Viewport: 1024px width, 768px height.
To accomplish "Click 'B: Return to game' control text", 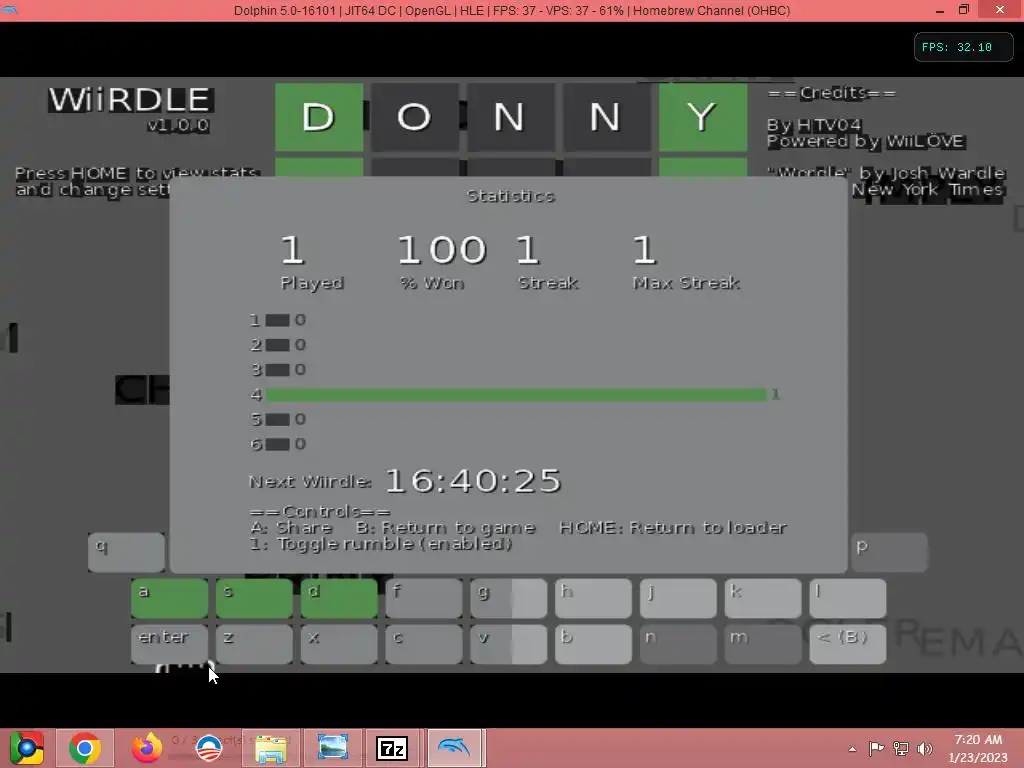I will [x=446, y=528].
